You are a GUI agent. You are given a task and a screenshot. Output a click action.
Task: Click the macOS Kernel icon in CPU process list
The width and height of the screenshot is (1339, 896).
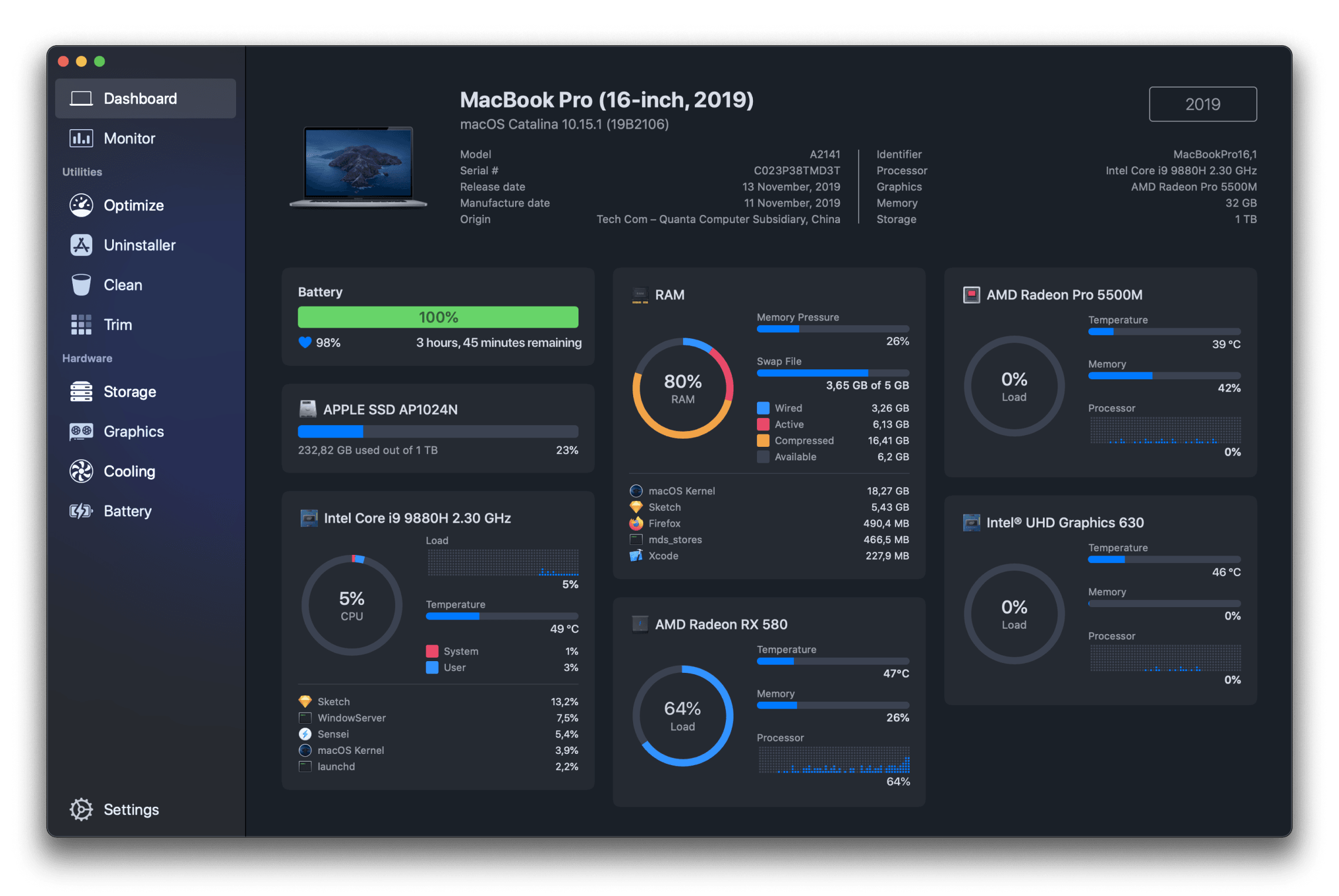tap(305, 750)
